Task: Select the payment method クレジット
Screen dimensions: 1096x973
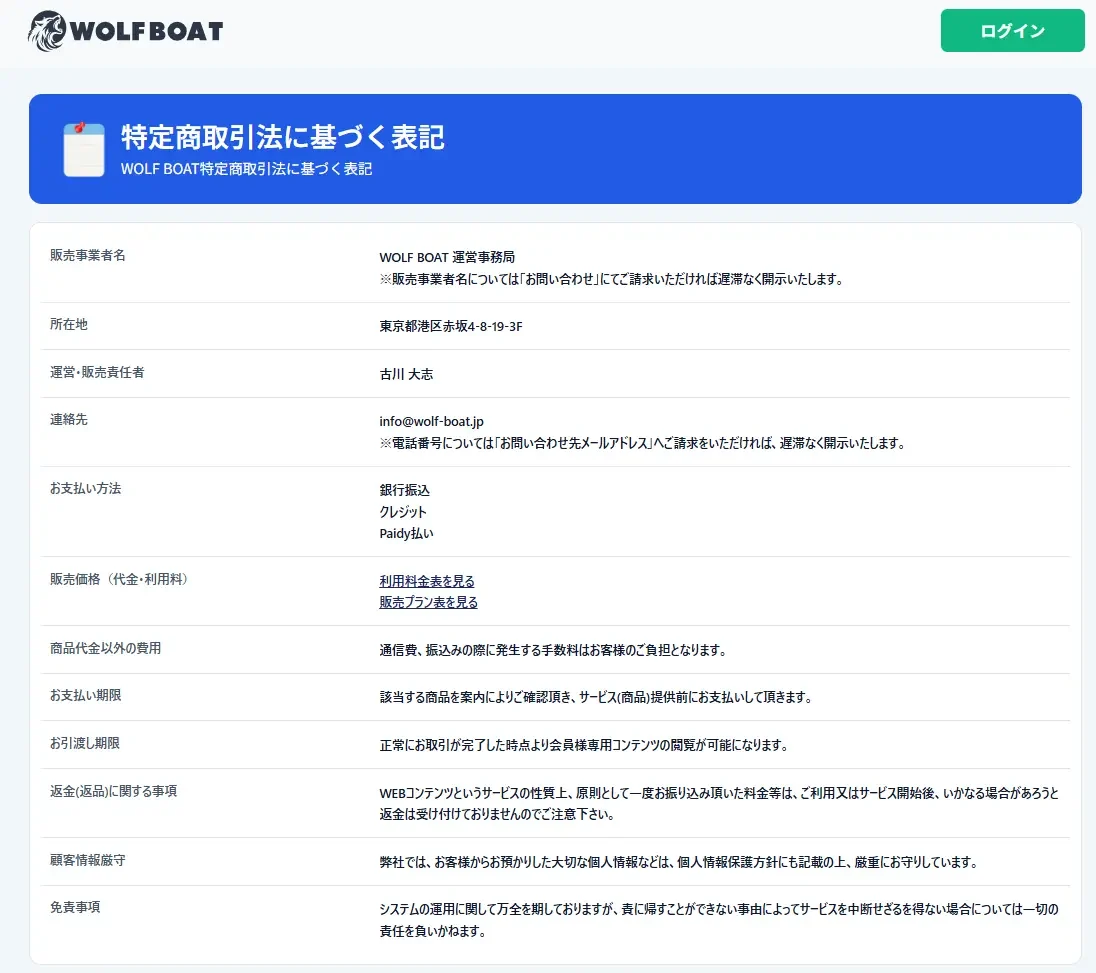Action: coord(403,512)
